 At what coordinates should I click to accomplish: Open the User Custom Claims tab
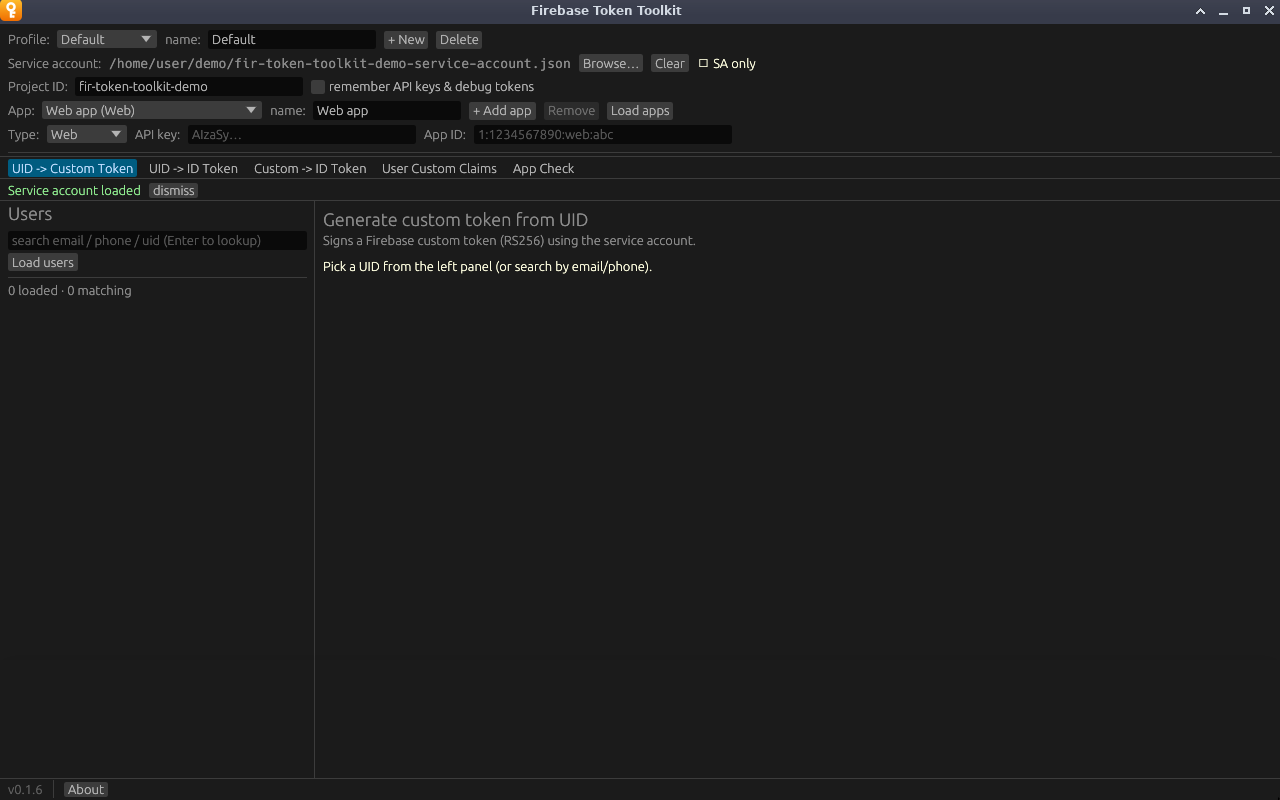coord(439,168)
